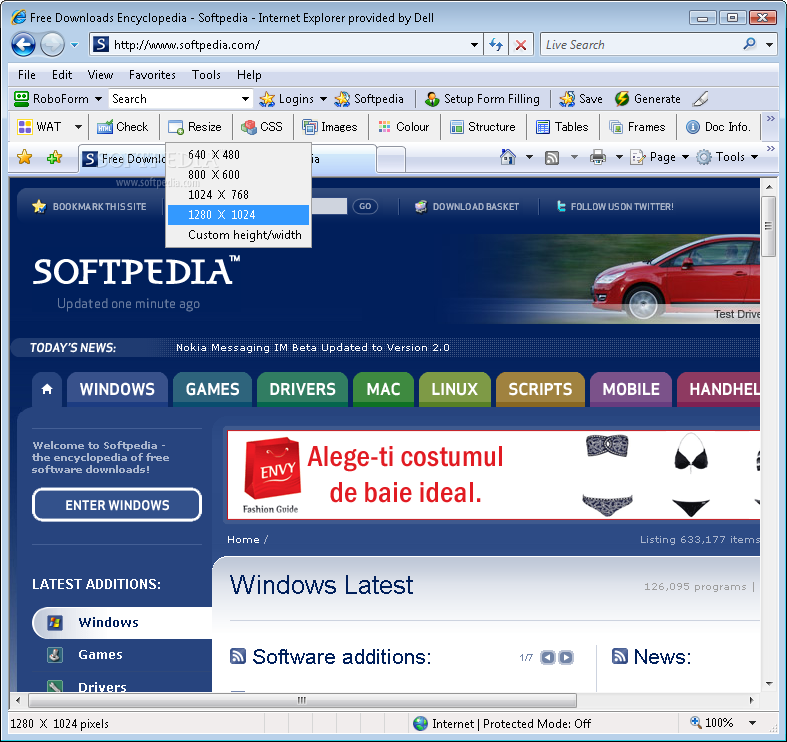Expand the Logins dropdown arrow

[323, 99]
